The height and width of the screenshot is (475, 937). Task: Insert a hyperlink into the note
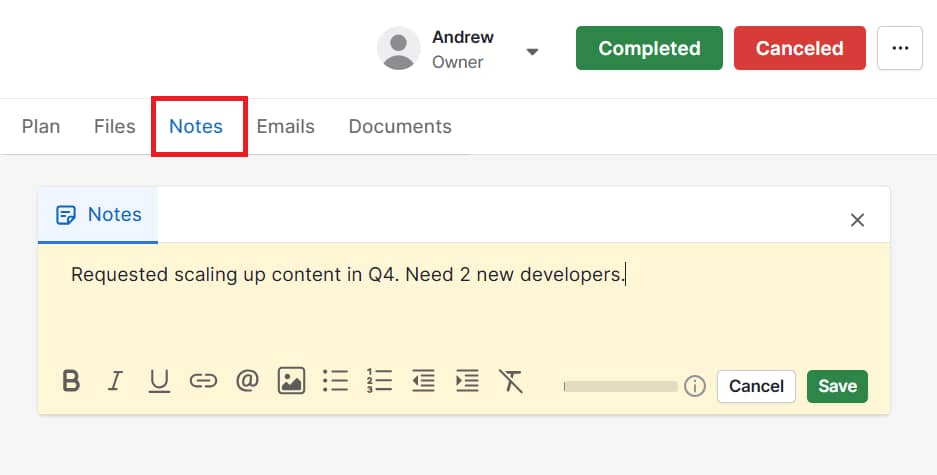point(203,381)
